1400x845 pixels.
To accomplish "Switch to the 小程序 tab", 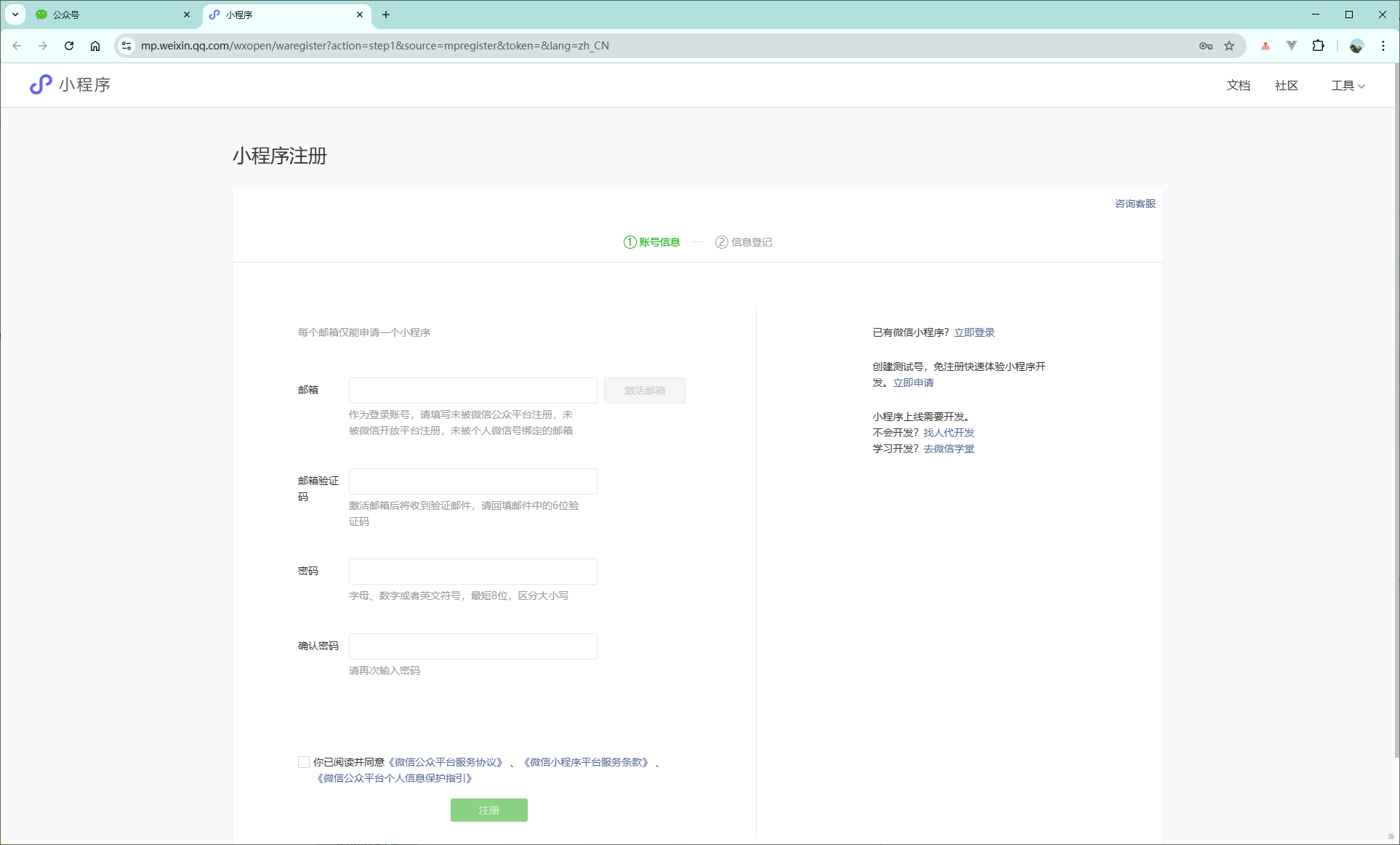I will click(287, 15).
